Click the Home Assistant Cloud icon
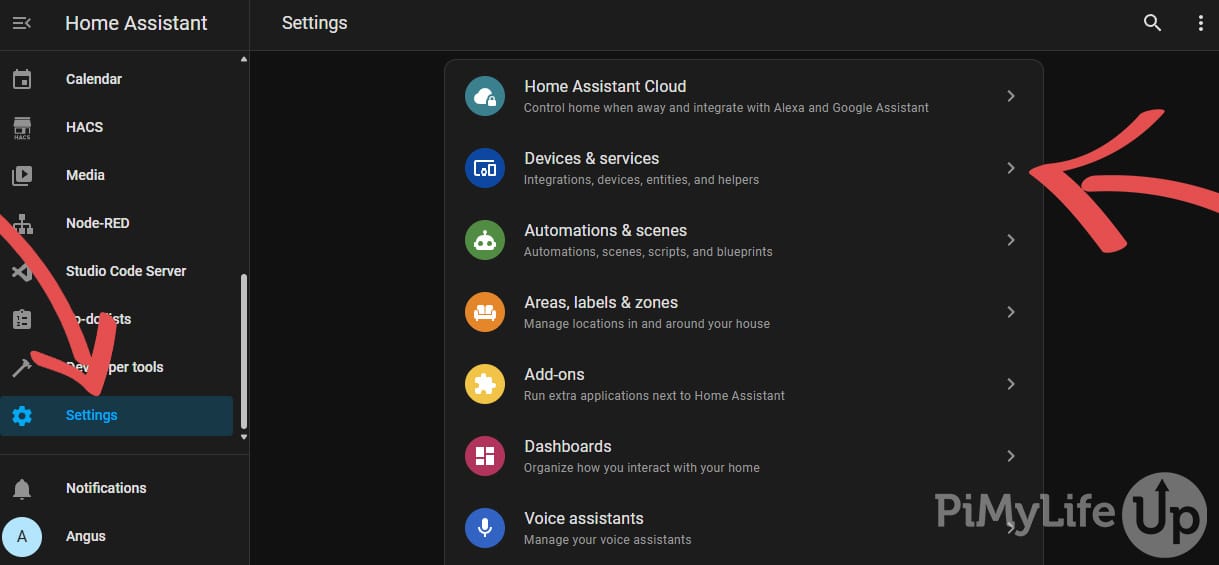Viewport: 1219px width, 565px height. (485, 96)
